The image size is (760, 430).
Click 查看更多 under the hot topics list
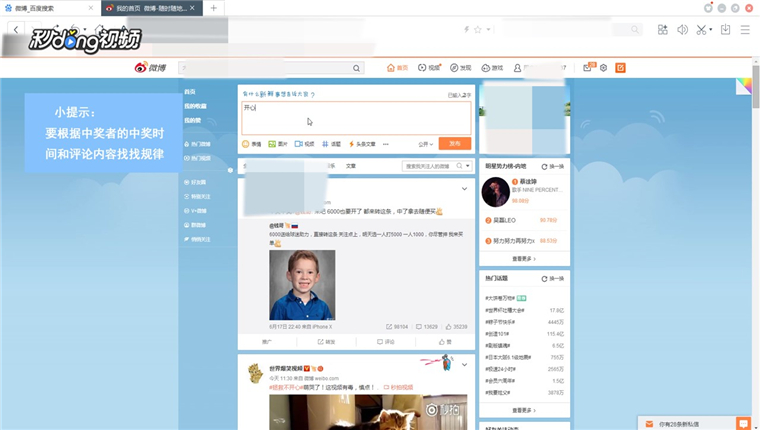(x=524, y=410)
